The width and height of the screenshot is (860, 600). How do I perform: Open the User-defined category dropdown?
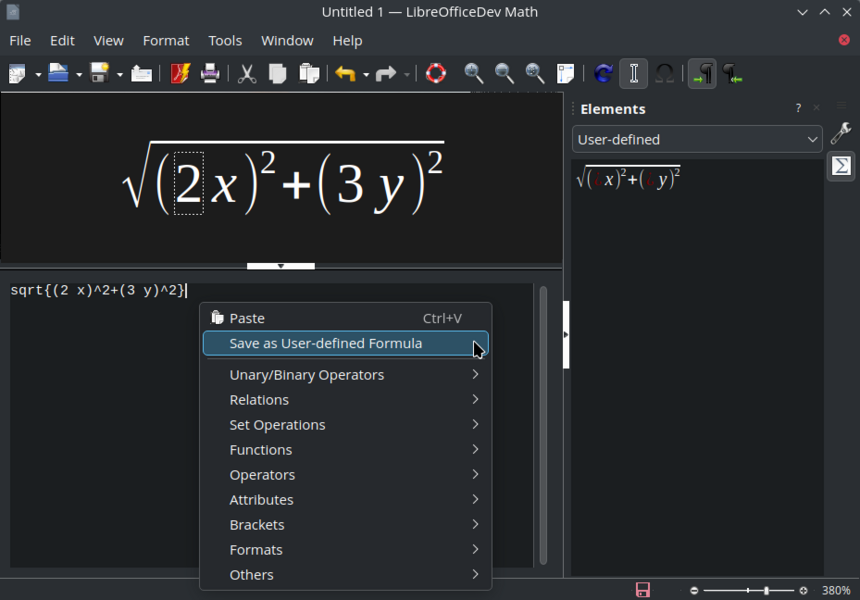point(697,140)
